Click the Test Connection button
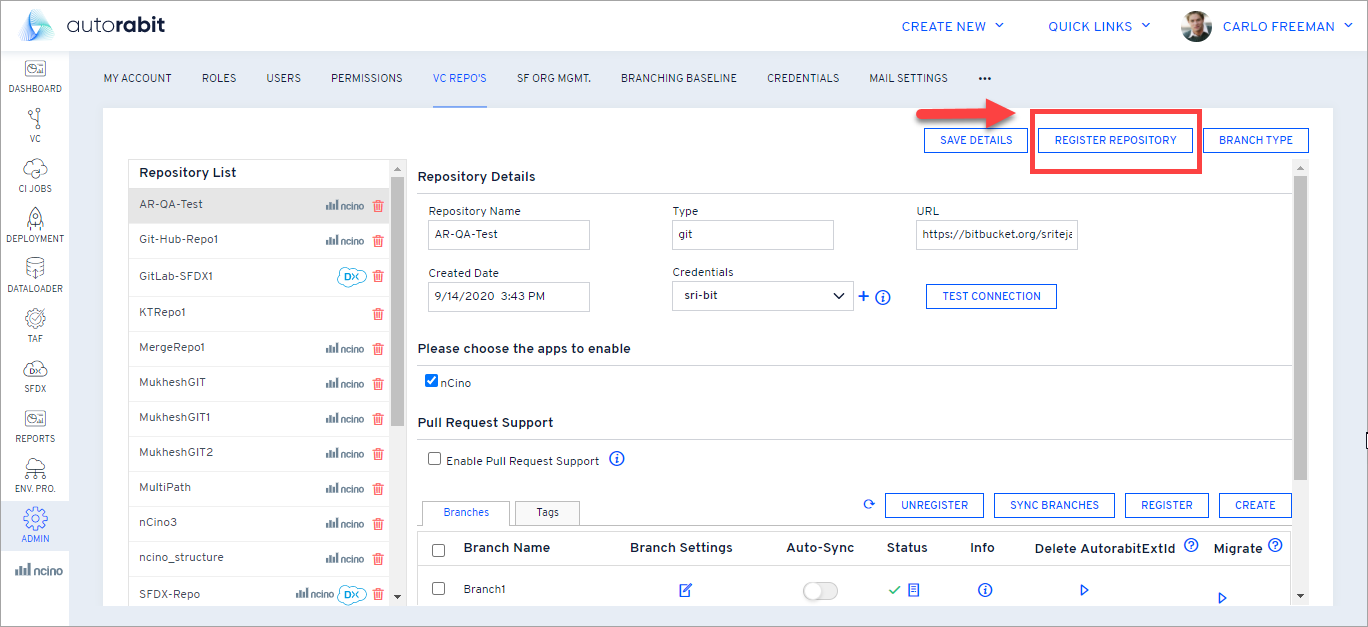The image size is (1368, 627). (991, 296)
